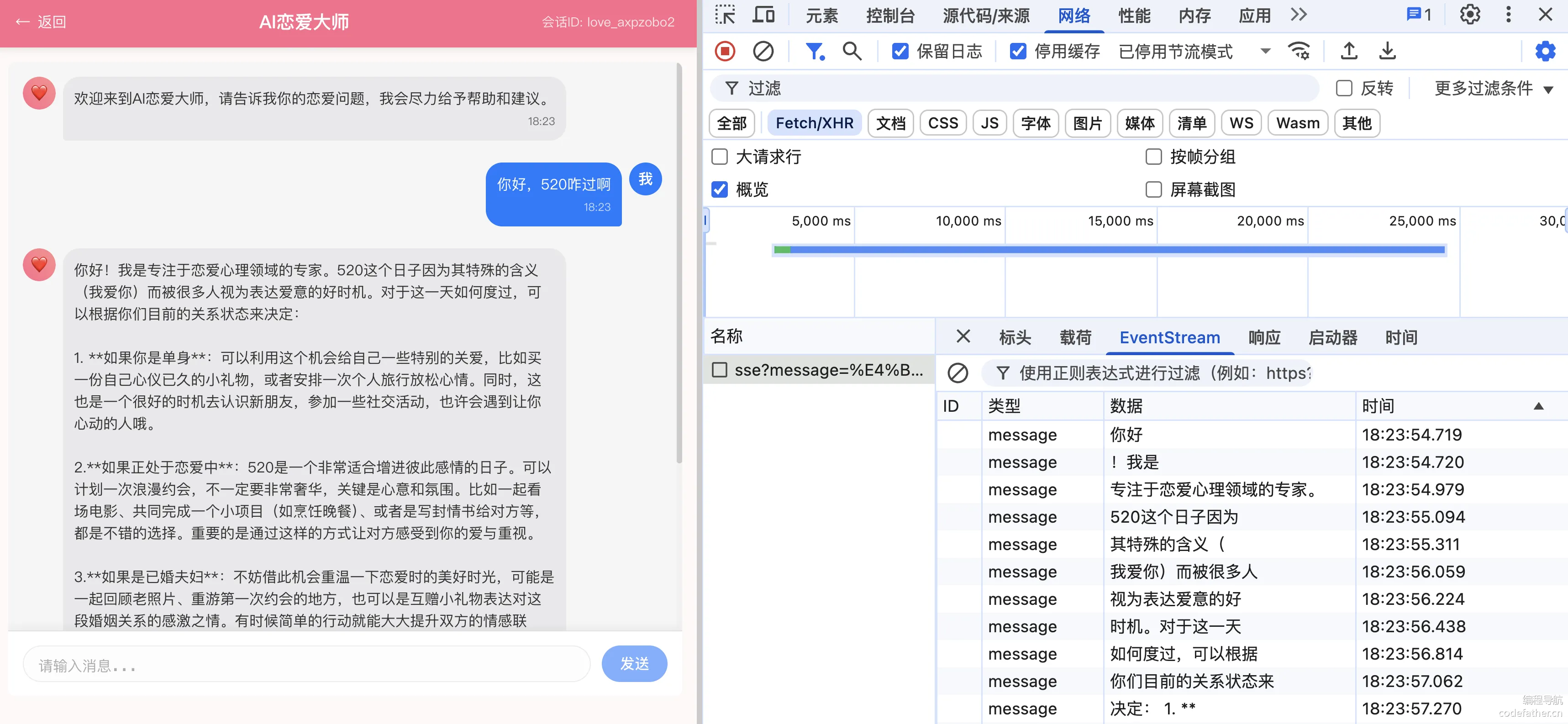The image size is (1568, 724).
Task: Select the message row with data 你好
Action: pyautogui.click(x=1252, y=435)
